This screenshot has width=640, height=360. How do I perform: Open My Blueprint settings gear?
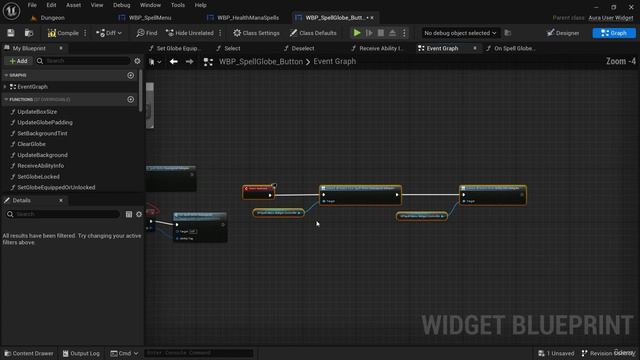pyautogui.click(x=138, y=61)
